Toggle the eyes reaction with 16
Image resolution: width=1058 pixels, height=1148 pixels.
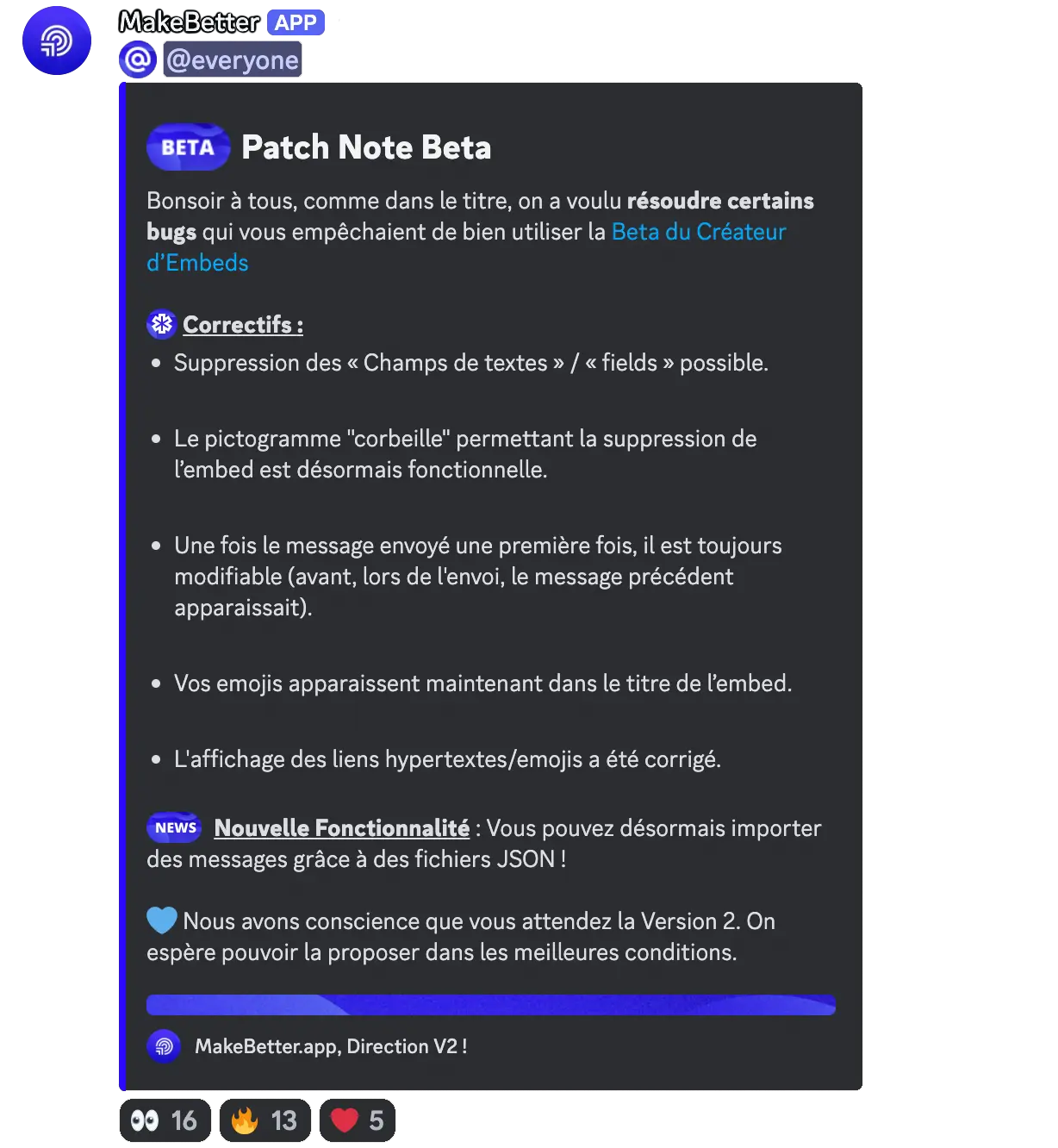pos(165,1120)
